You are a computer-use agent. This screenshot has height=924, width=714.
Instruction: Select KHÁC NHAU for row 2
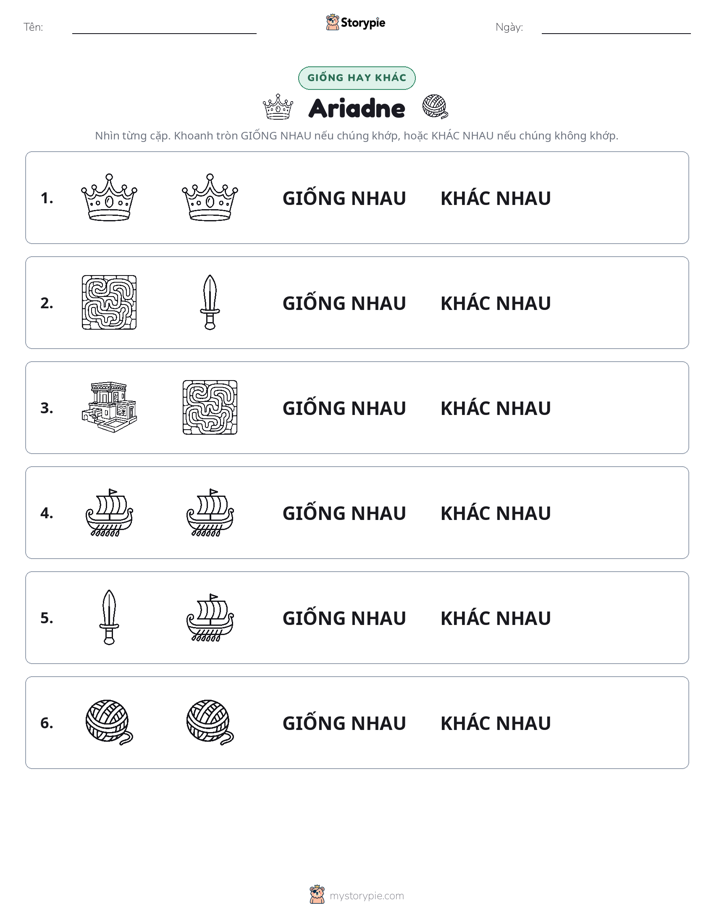(495, 302)
